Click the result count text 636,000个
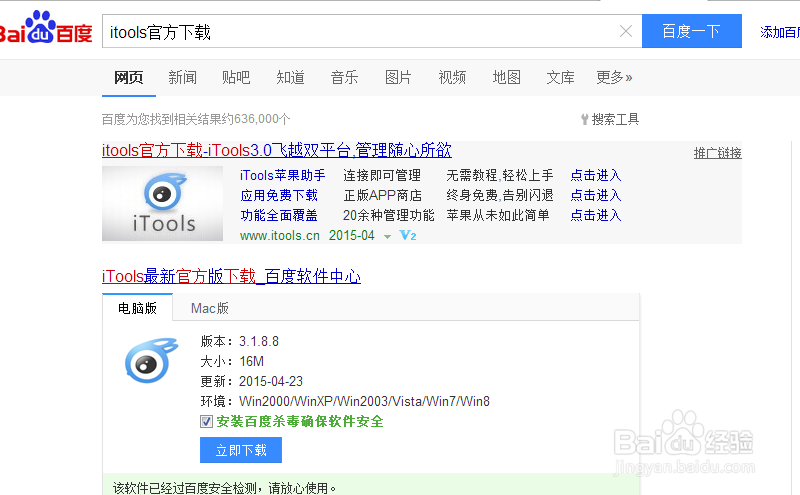Viewport: 800px width, 495px height. click(x=262, y=119)
